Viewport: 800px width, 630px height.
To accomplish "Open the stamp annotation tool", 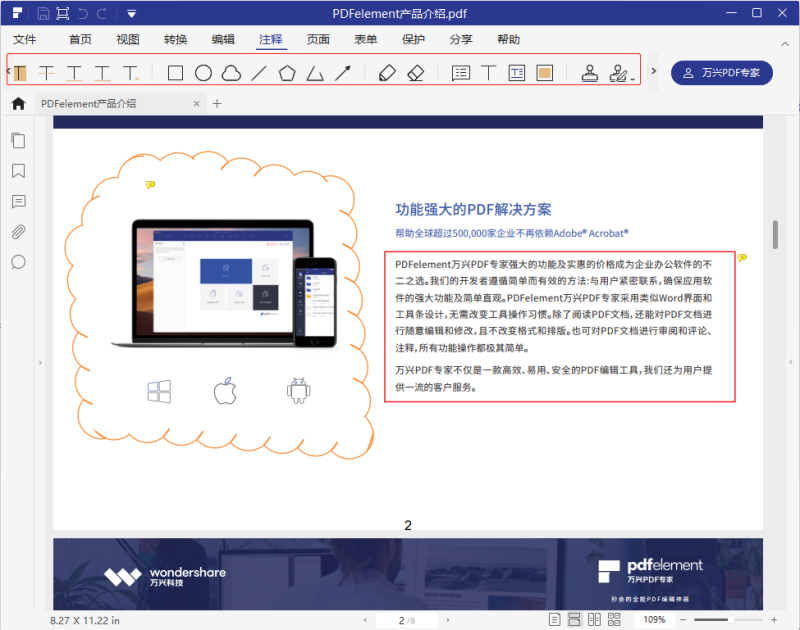I will [x=591, y=72].
